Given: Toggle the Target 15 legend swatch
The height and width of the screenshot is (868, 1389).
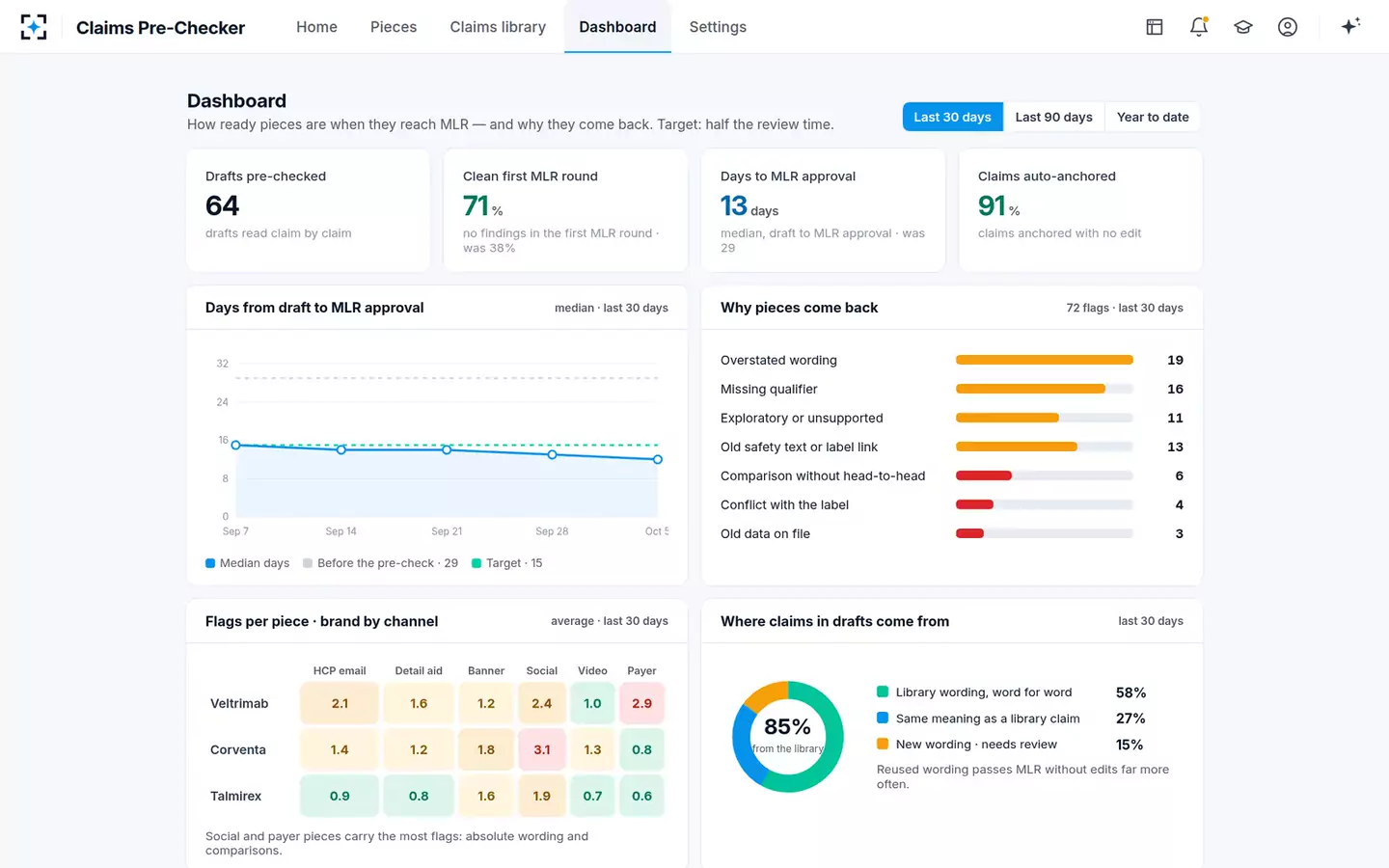Looking at the screenshot, I should click(477, 563).
